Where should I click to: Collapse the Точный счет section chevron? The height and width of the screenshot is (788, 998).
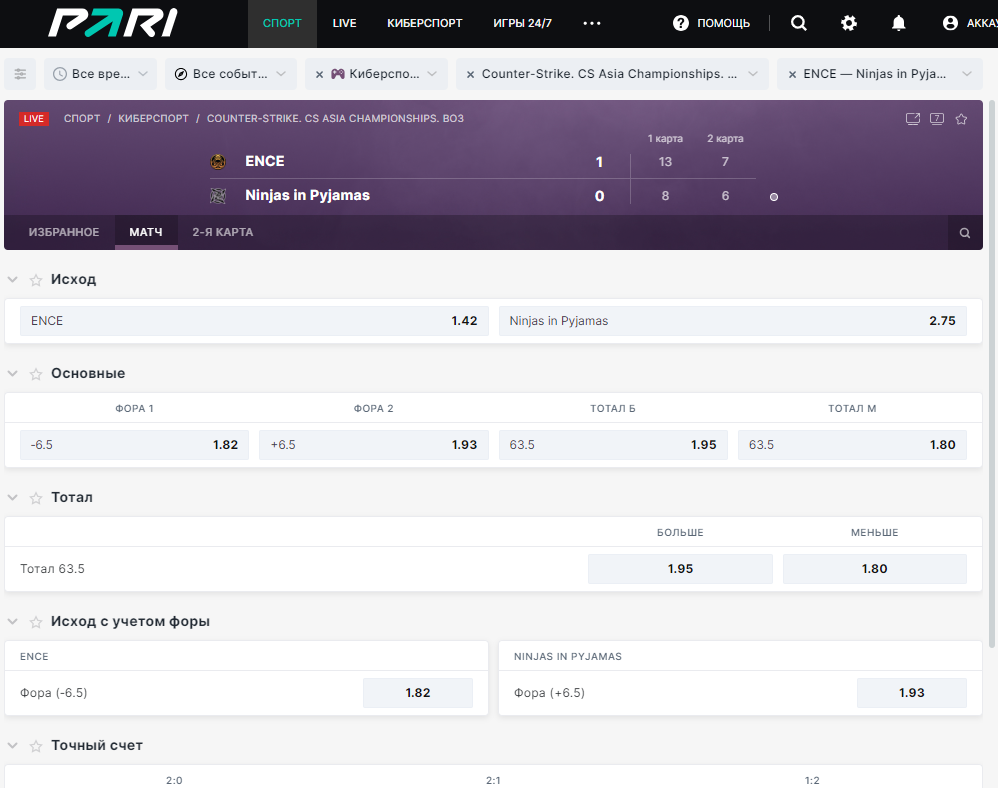pos(12,745)
